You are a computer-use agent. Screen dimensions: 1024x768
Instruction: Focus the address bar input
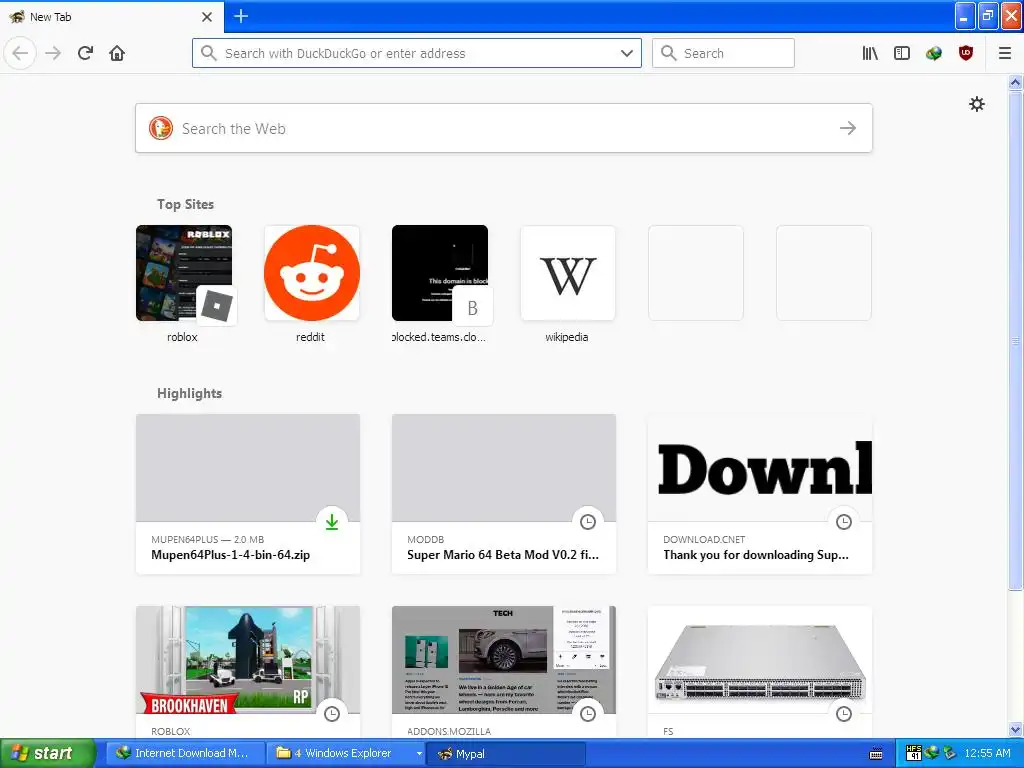click(x=417, y=53)
